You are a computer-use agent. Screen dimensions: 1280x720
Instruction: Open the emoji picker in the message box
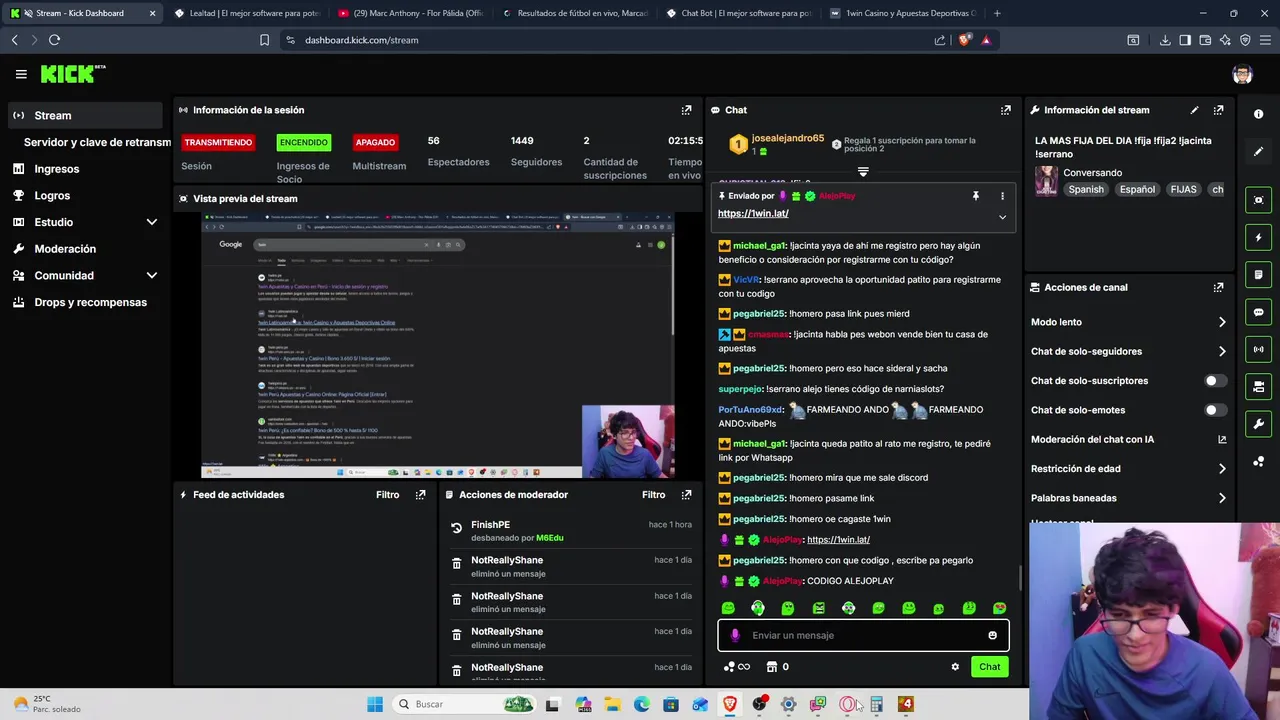pos(992,635)
